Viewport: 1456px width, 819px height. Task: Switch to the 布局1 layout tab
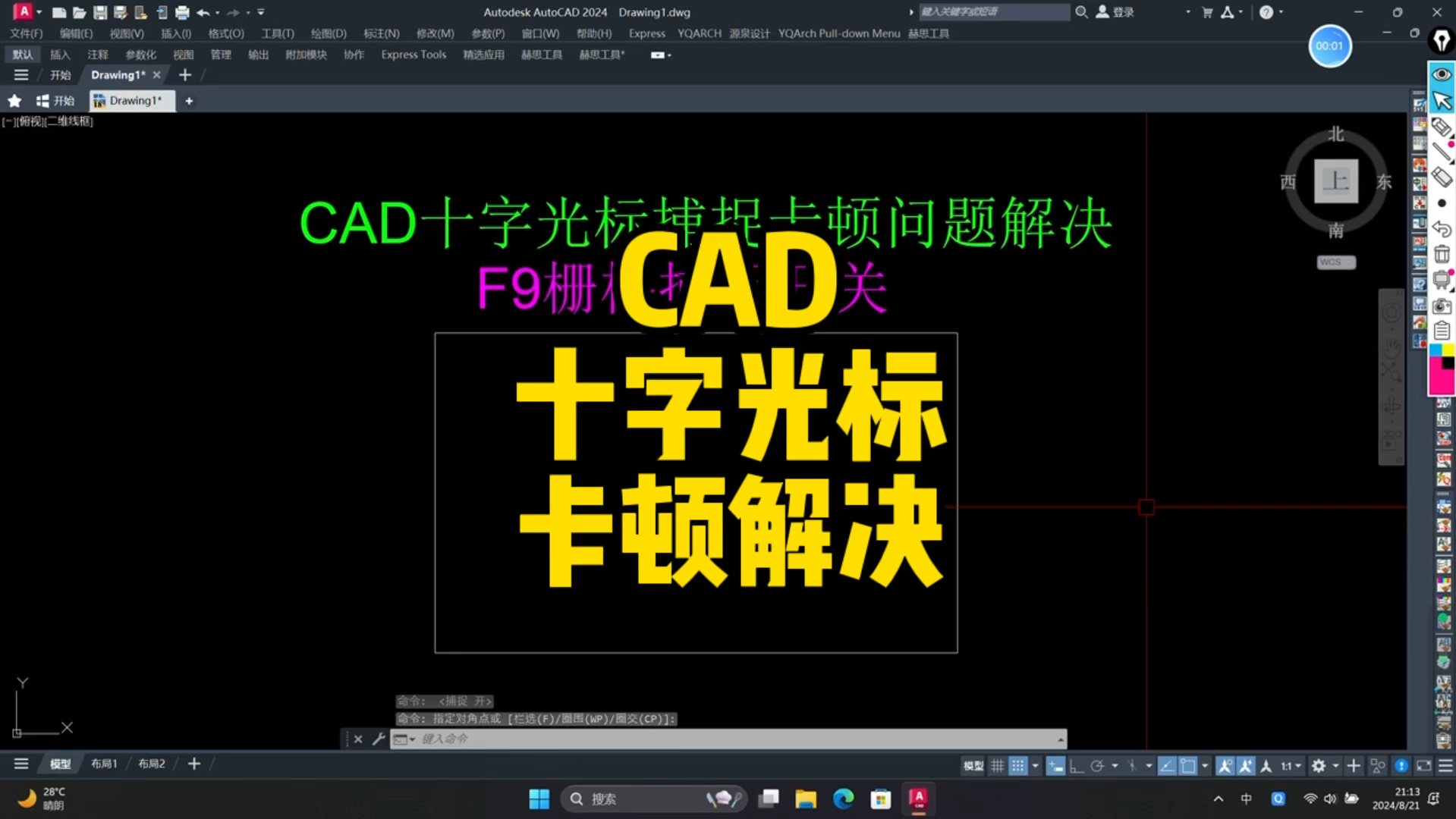point(104,764)
